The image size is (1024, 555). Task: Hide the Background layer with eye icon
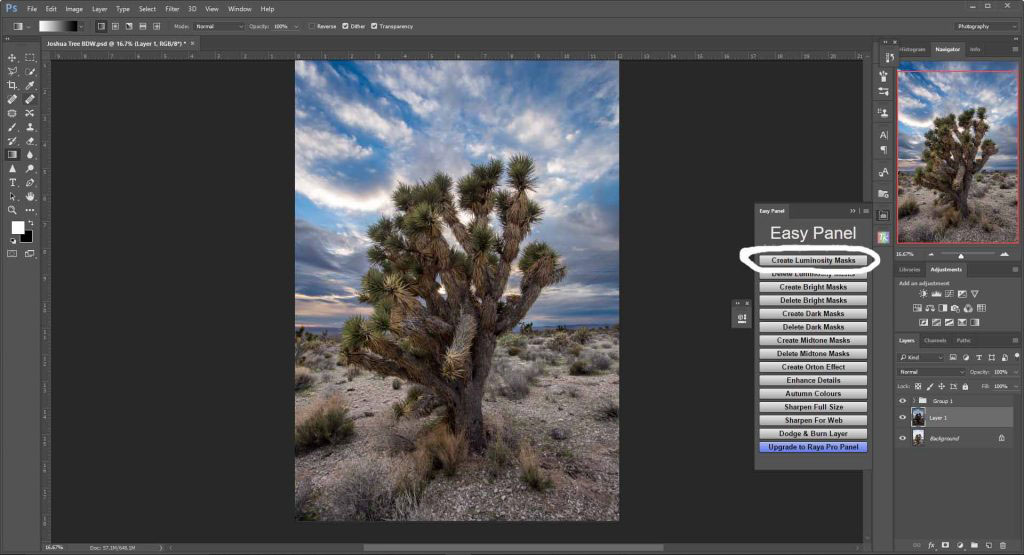coord(903,438)
